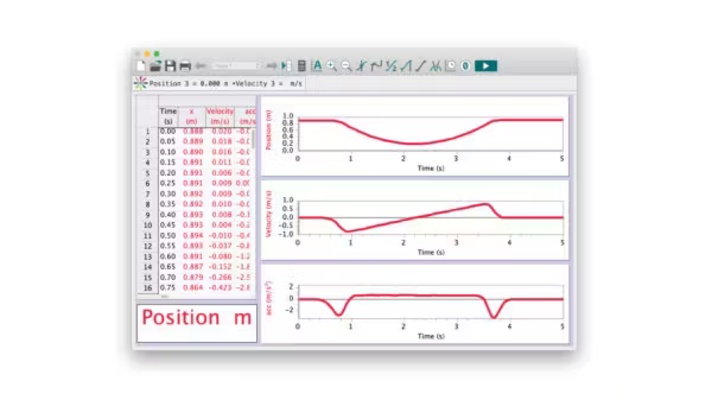Apply the Linear Fit line tool
The height and width of the screenshot is (400, 712).
click(x=420, y=66)
